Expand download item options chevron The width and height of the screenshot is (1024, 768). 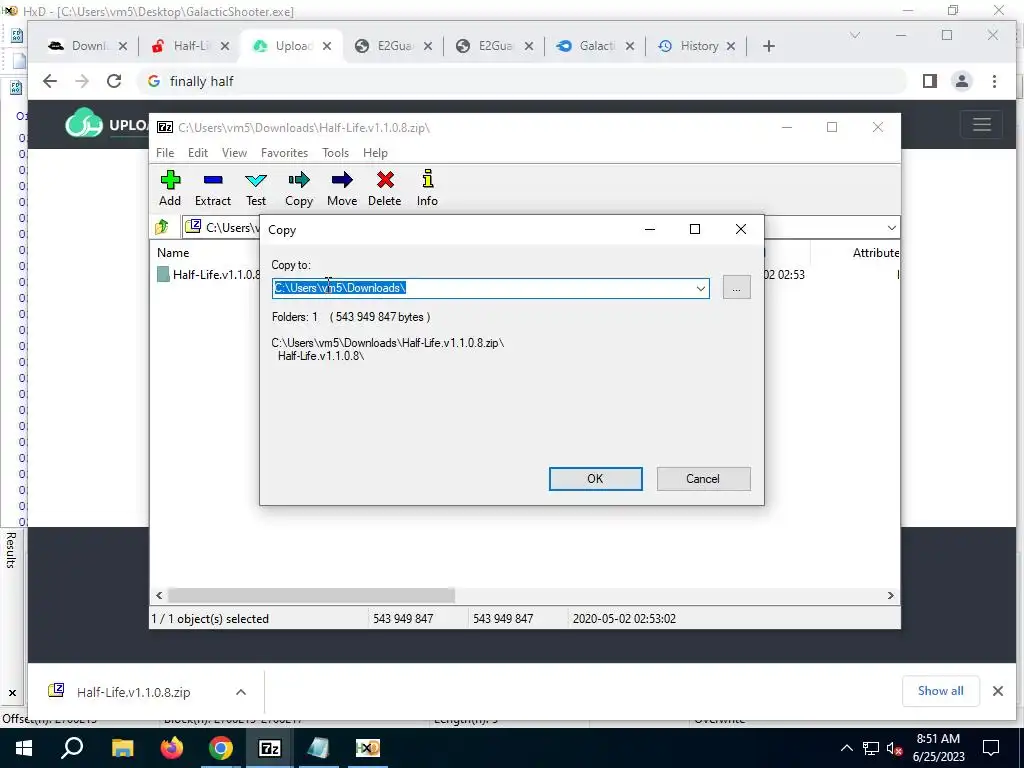click(241, 692)
